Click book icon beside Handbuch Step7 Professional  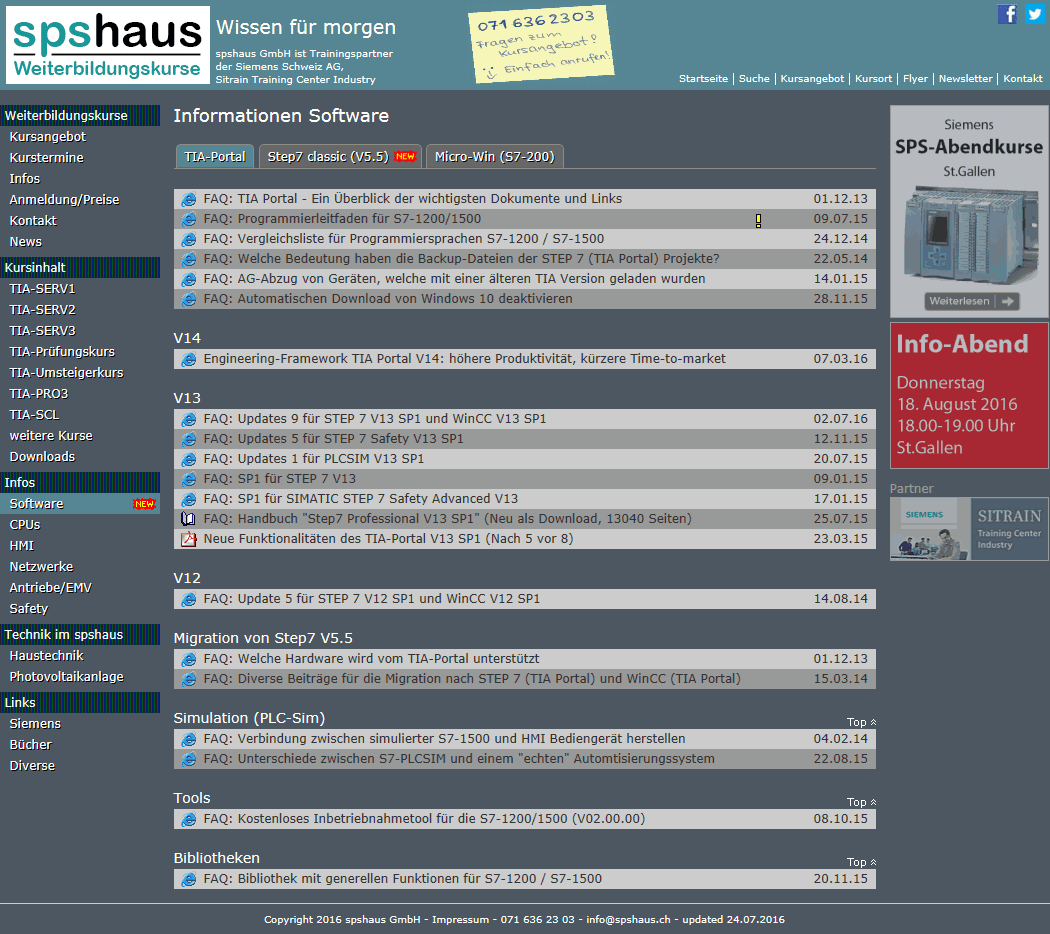[x=189, y=519]
